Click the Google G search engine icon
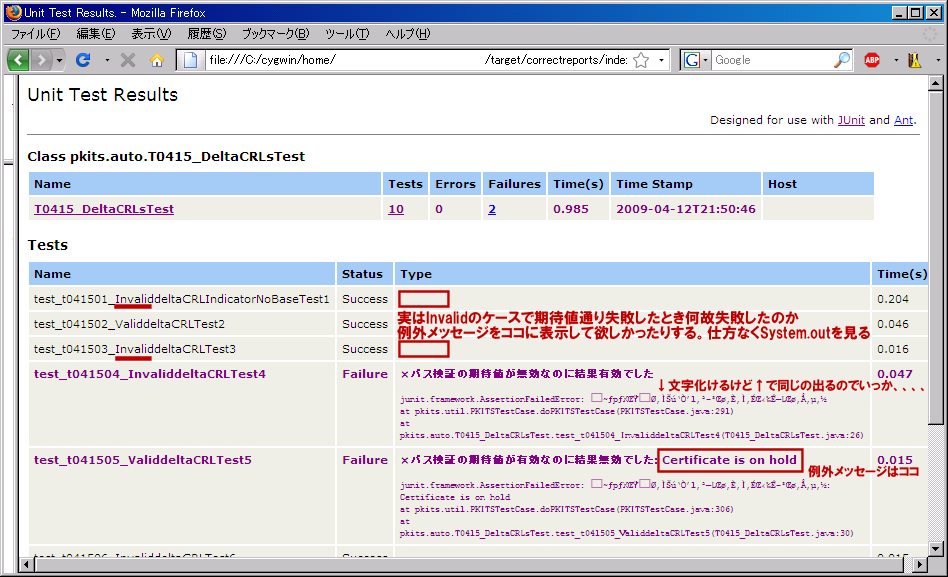This screenshot has width=948, height=577. tap(692, 60)
